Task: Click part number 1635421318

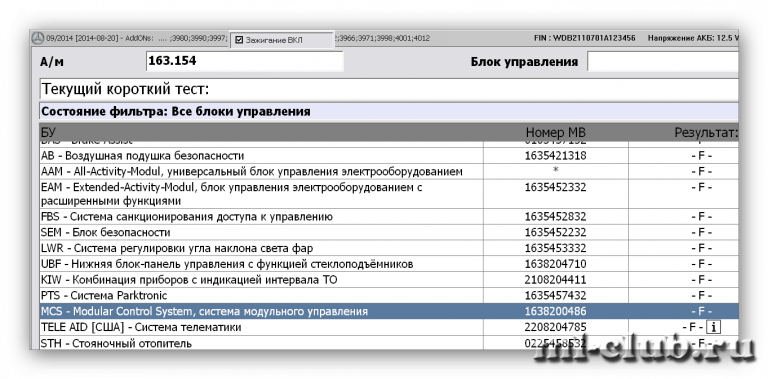Action: point(555,156)
